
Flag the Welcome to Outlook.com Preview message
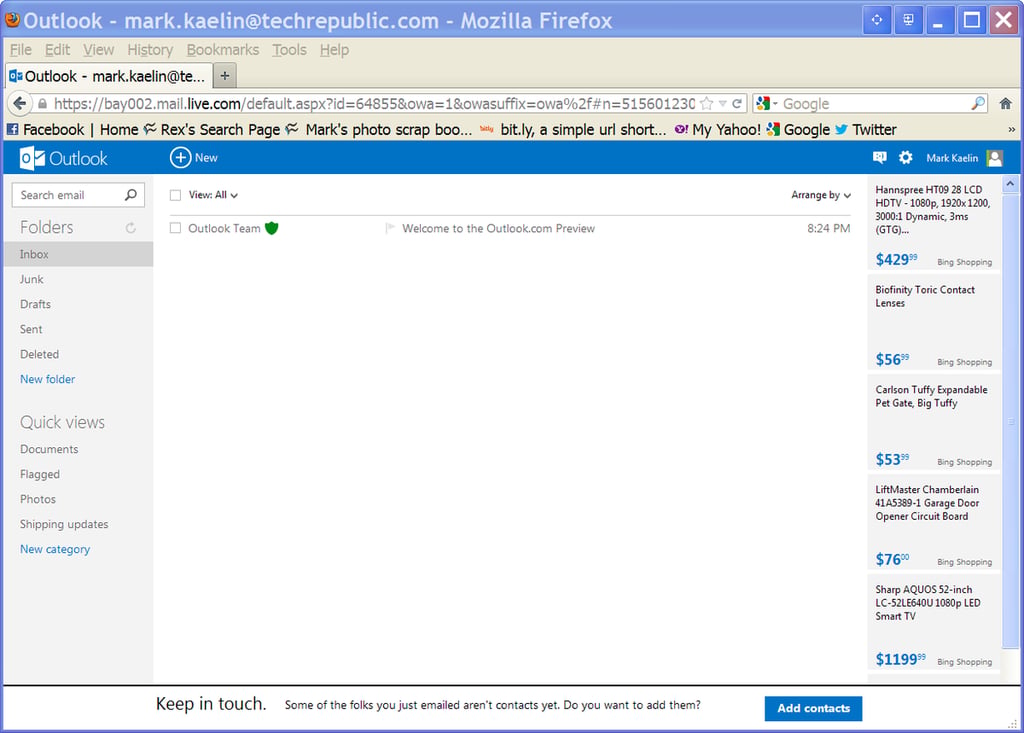pyautogui.click(x=390, y=228)
